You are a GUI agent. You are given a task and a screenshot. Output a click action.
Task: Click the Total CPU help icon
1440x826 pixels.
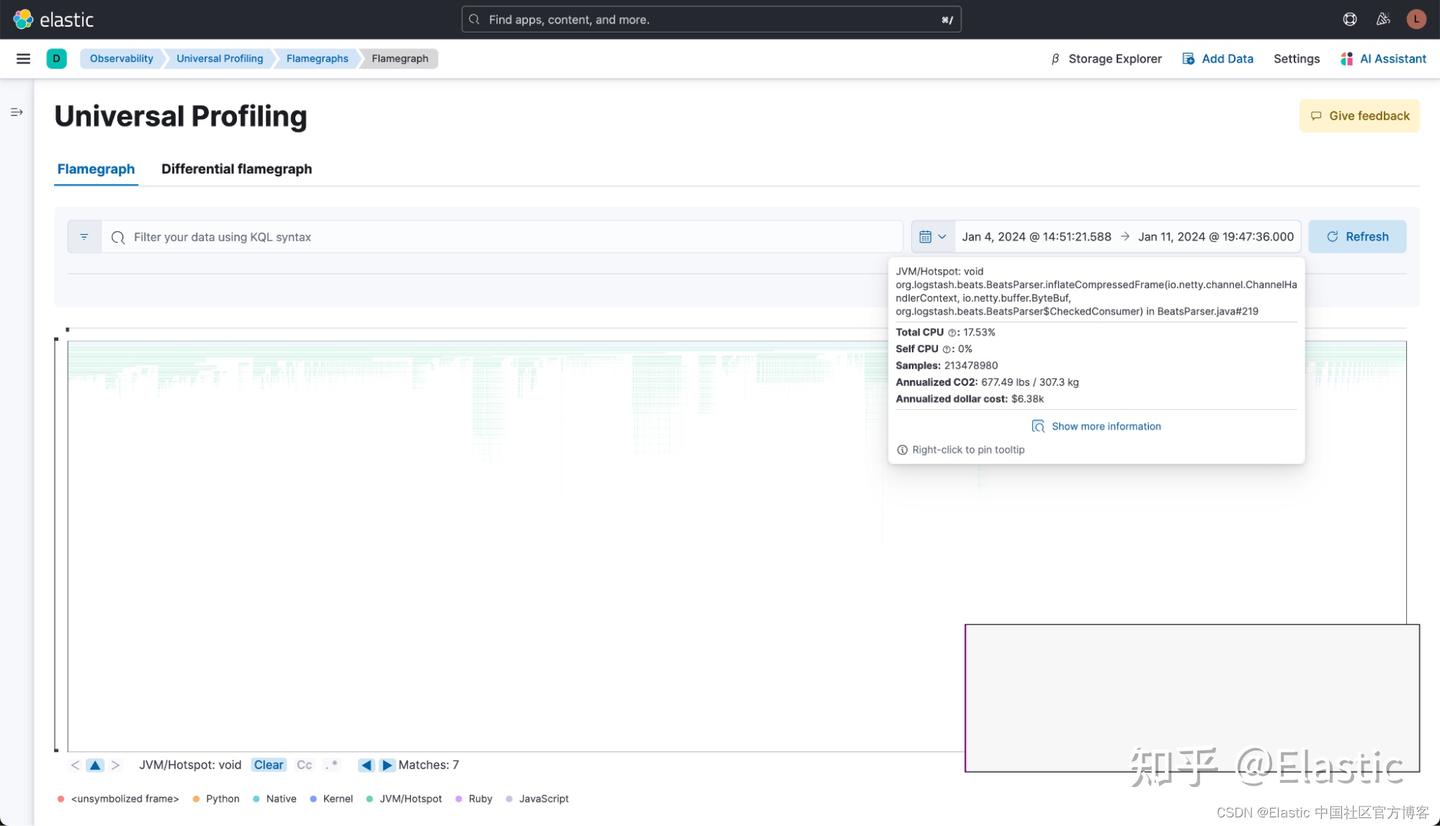[953, 333]
